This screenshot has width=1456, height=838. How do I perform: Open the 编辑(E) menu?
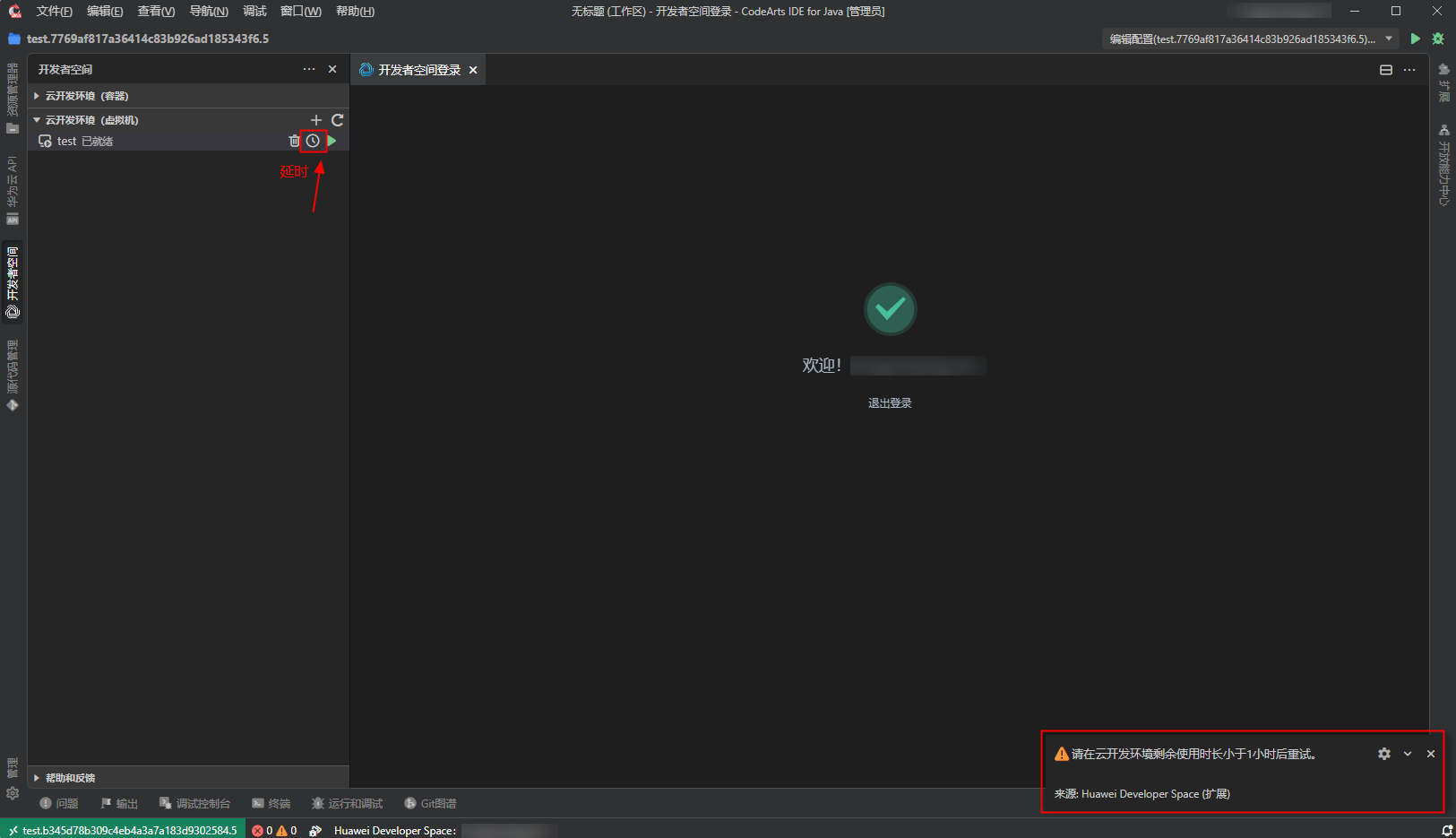pos(105,11)
